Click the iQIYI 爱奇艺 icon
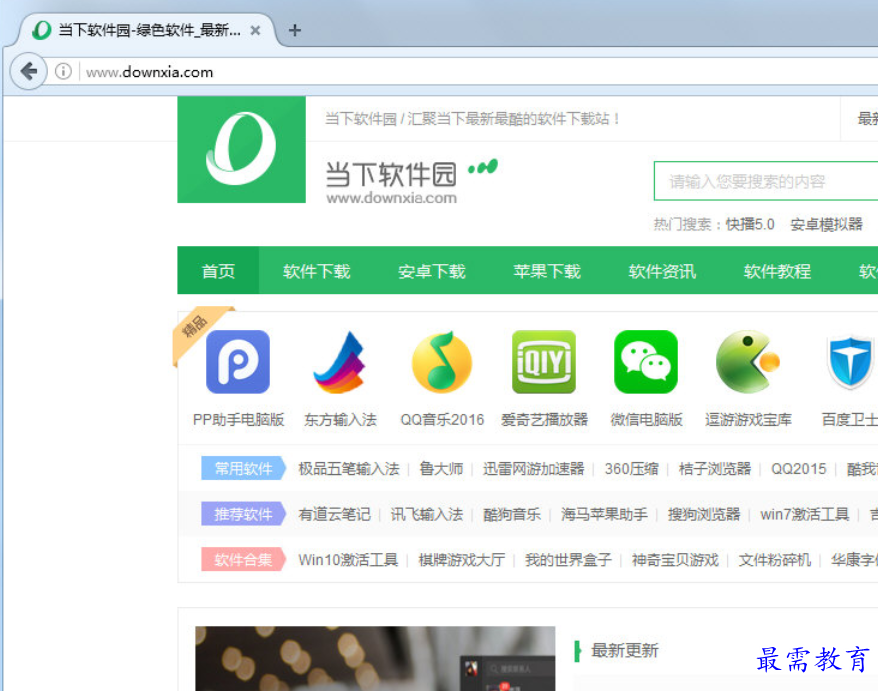The image size is (878, 691). click(x=544, y=362)
